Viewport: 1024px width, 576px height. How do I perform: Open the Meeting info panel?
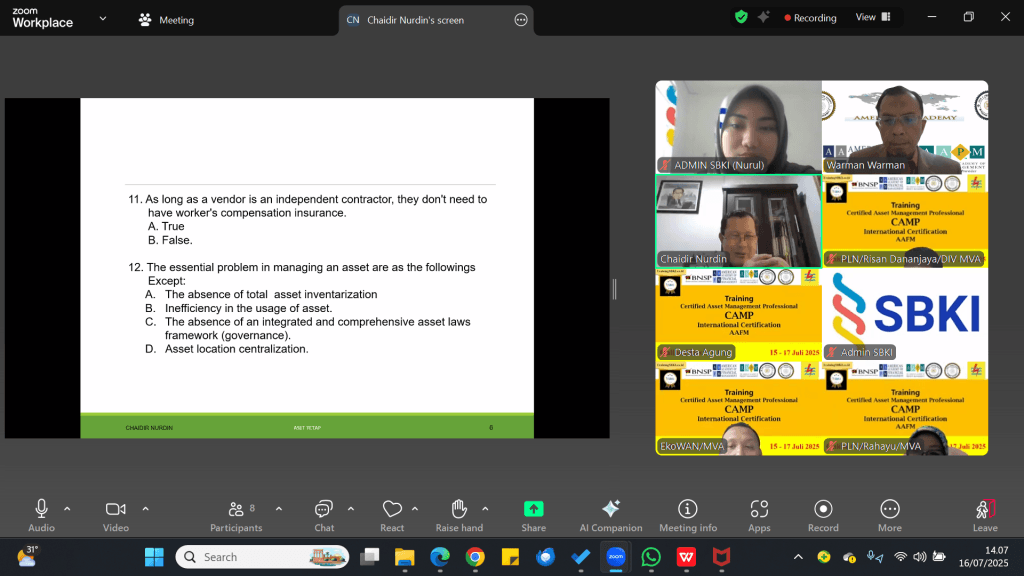tap(688, 515)
